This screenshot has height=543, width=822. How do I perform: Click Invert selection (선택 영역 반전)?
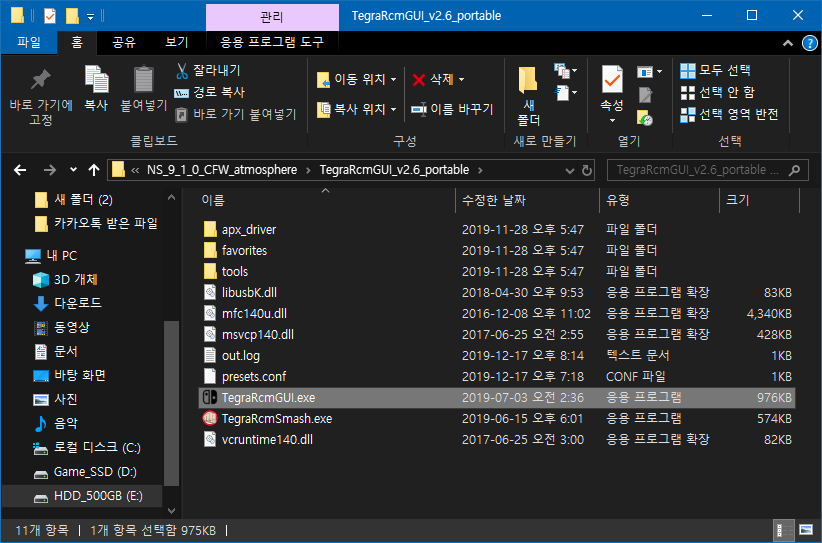pyautogui.click(x=729, y=115)
